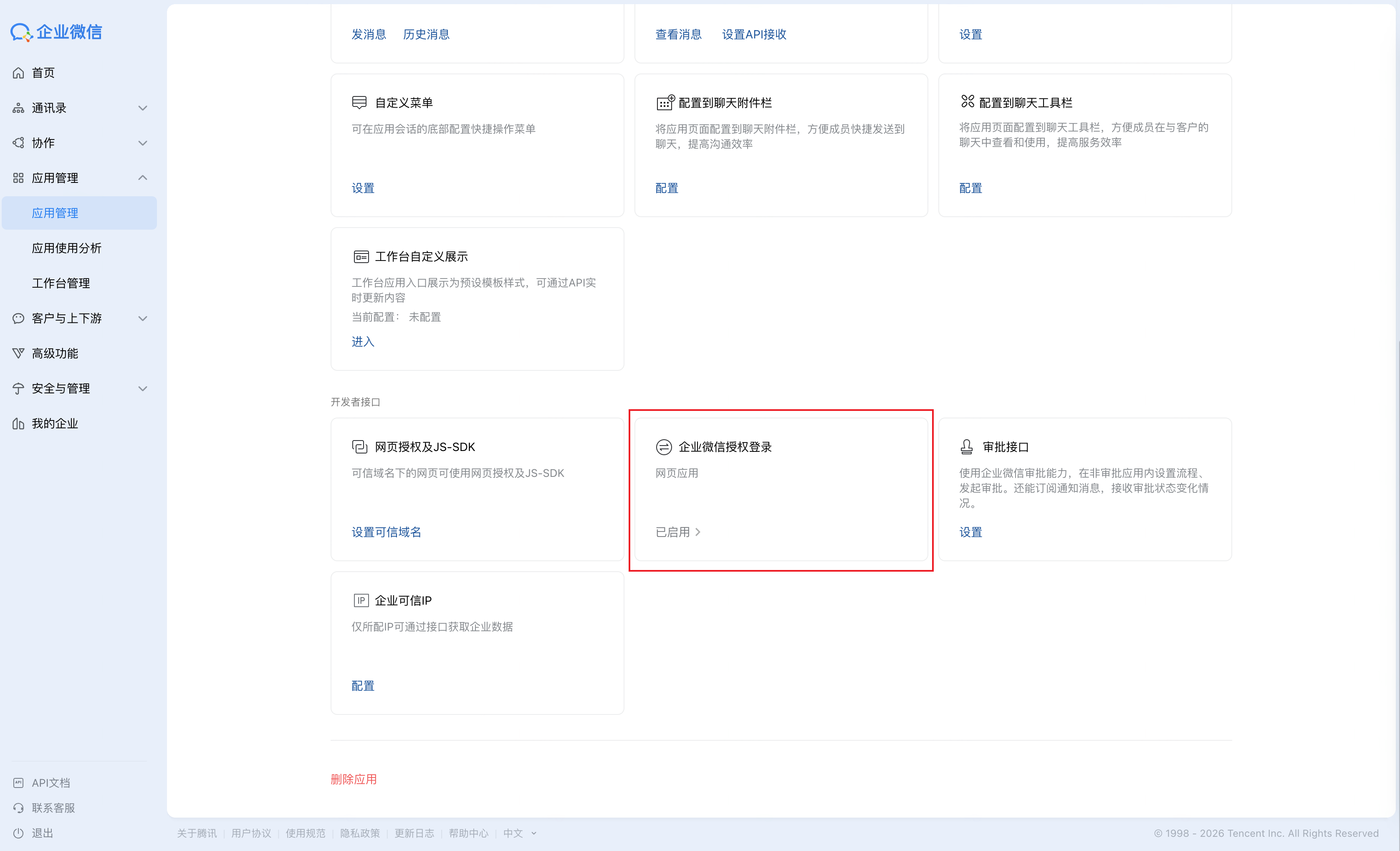1400x851 pixels.
Task: Click the 高级功能 icon
Action: [18, 354]
